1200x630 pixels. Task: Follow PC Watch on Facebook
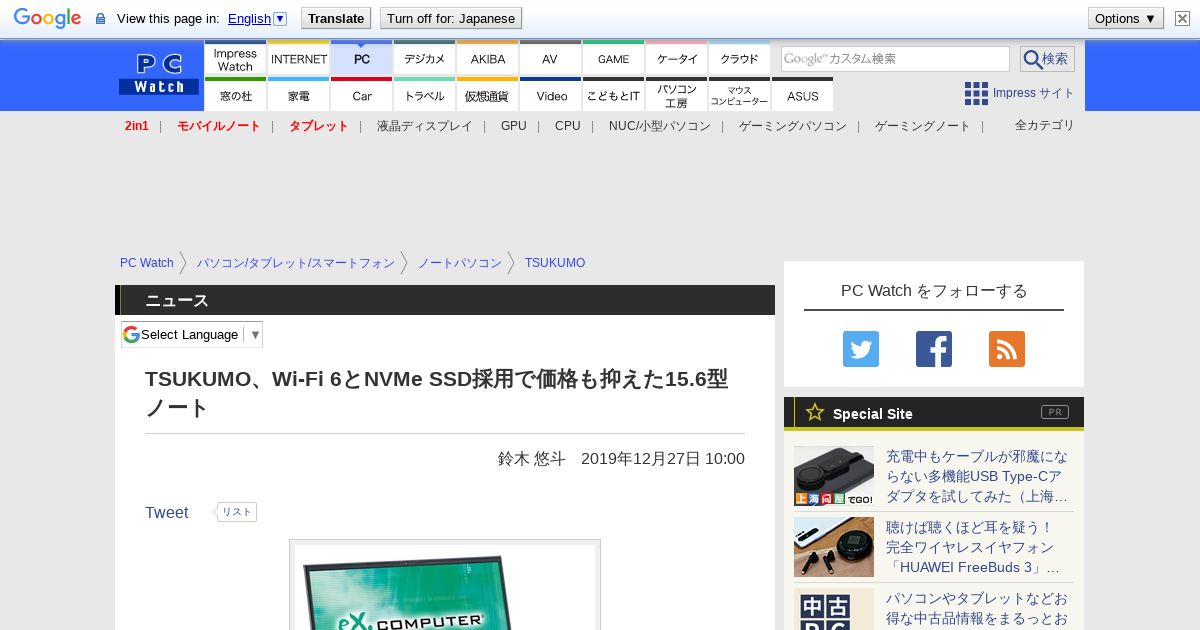[x=934, y=349]
